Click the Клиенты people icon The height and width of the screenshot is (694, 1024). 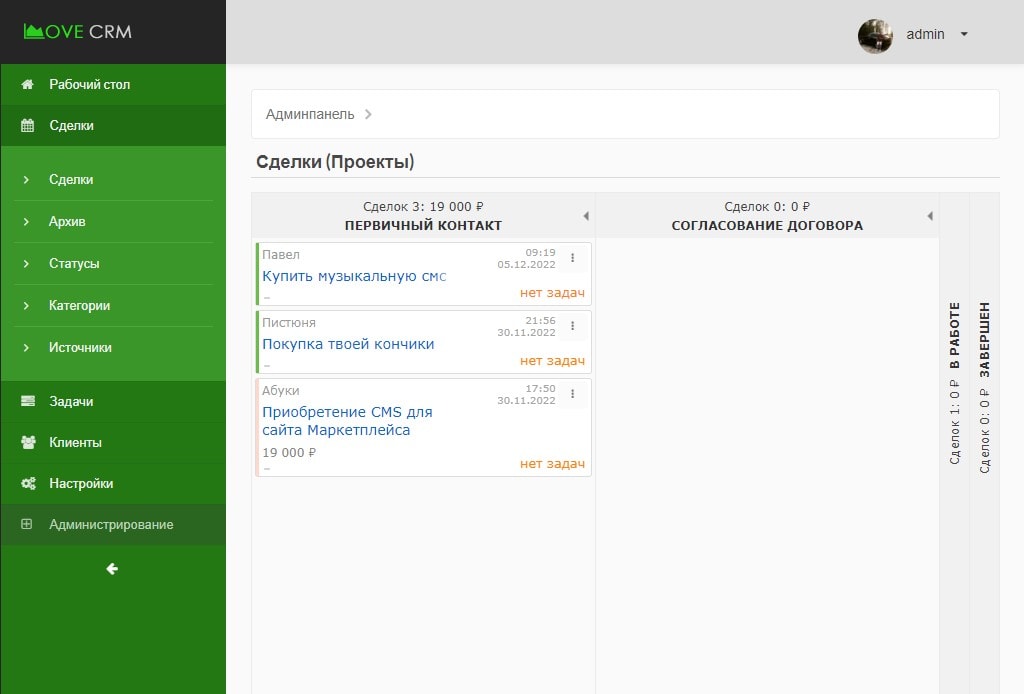[x=28, y=442]
